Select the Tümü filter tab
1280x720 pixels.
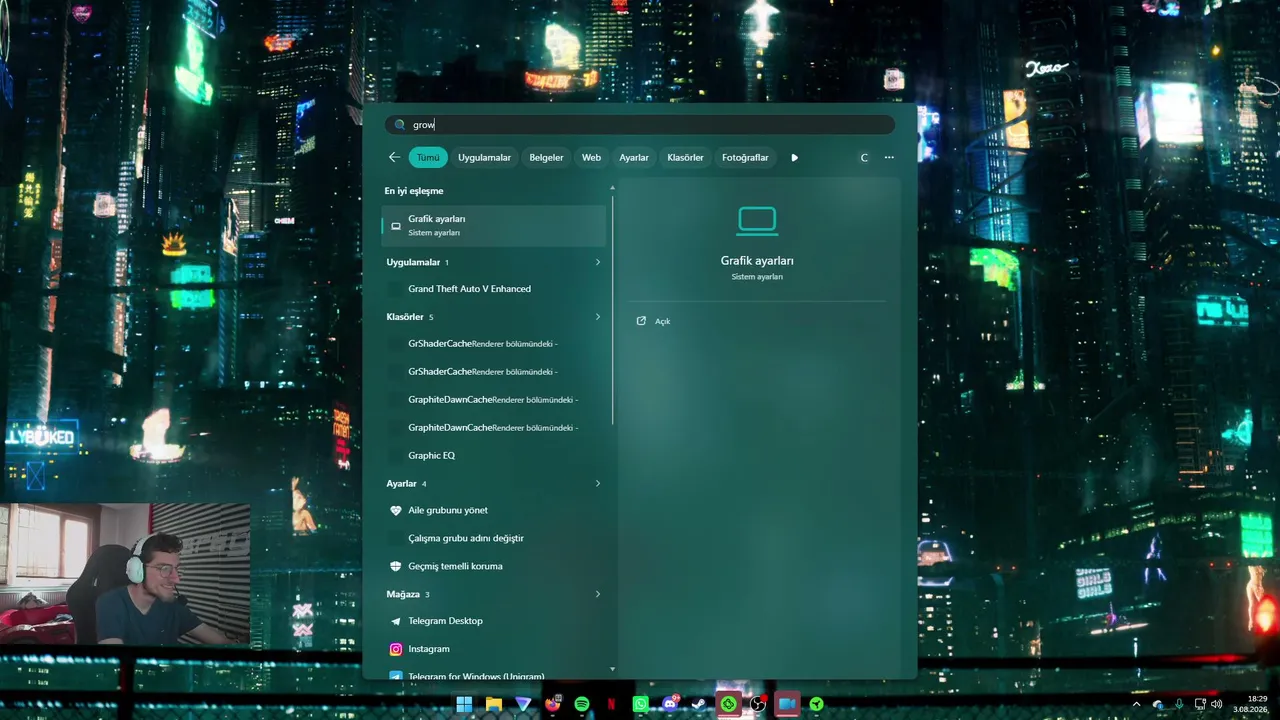pyautogui.click(x=428, y=157)
